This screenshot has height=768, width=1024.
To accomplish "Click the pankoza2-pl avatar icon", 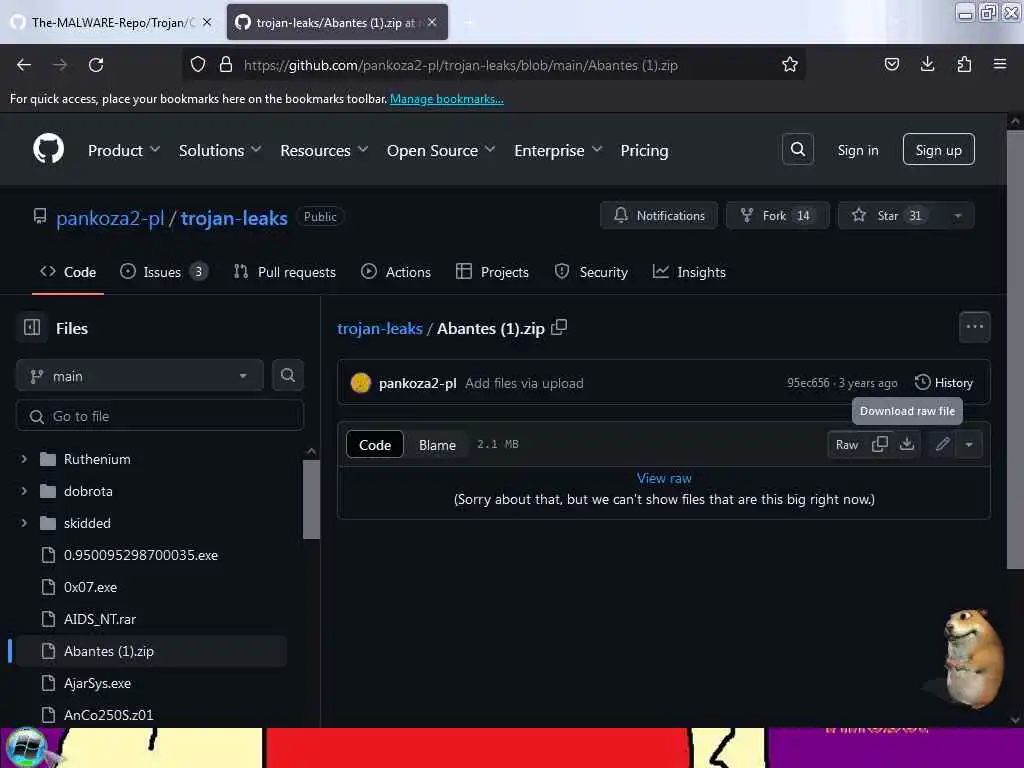I will click(x=360, y=383).
